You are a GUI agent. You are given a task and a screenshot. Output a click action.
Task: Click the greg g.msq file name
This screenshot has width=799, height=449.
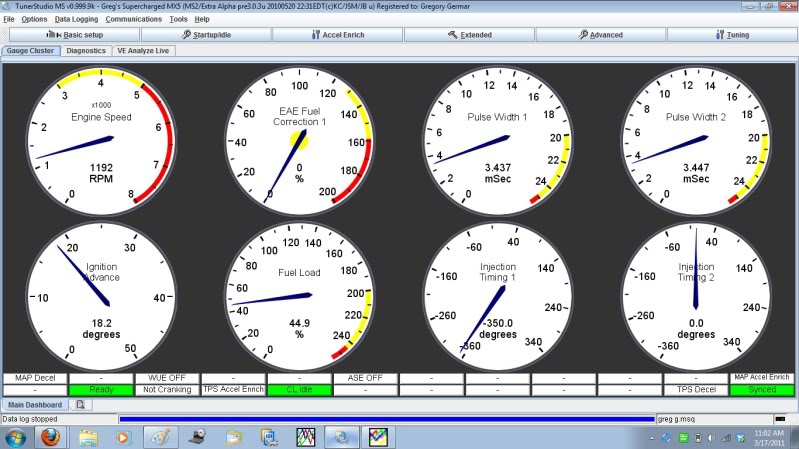(676, 419)
